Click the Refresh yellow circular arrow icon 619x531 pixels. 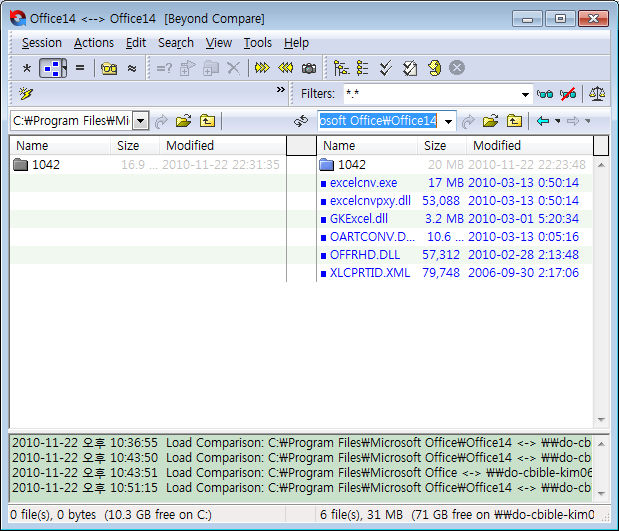(434, 68)
